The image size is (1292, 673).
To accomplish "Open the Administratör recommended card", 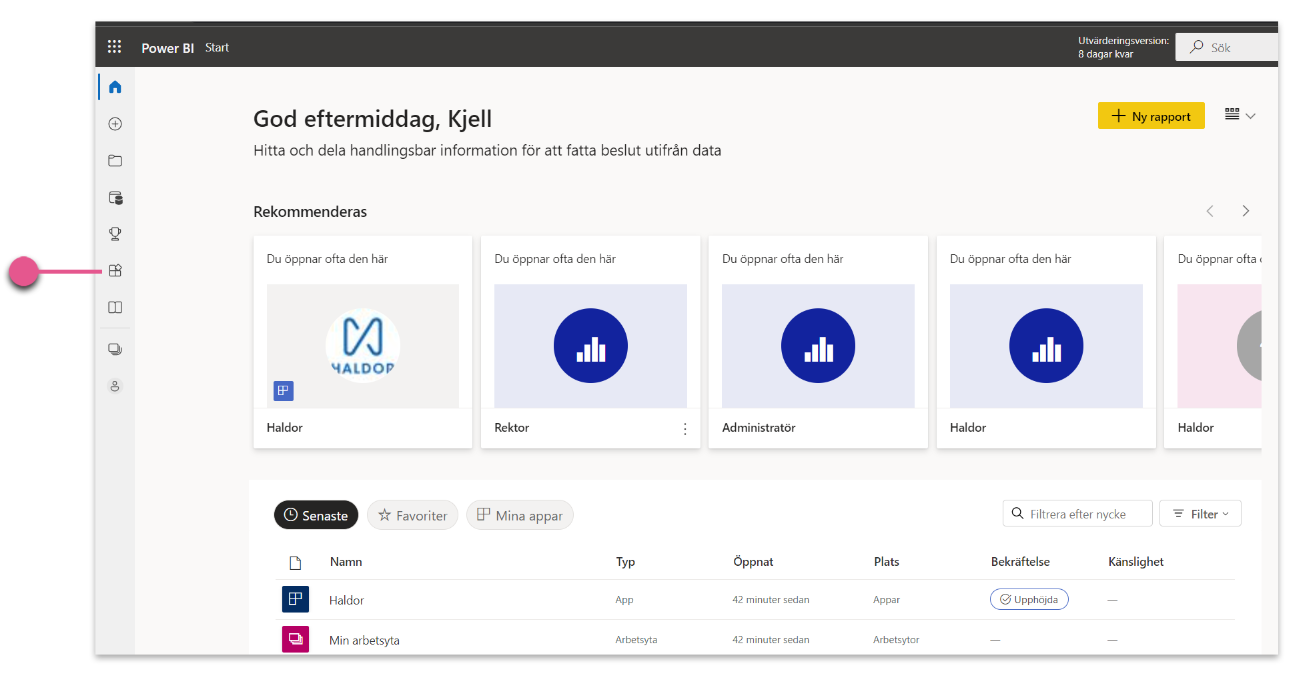I will [818, 342].
